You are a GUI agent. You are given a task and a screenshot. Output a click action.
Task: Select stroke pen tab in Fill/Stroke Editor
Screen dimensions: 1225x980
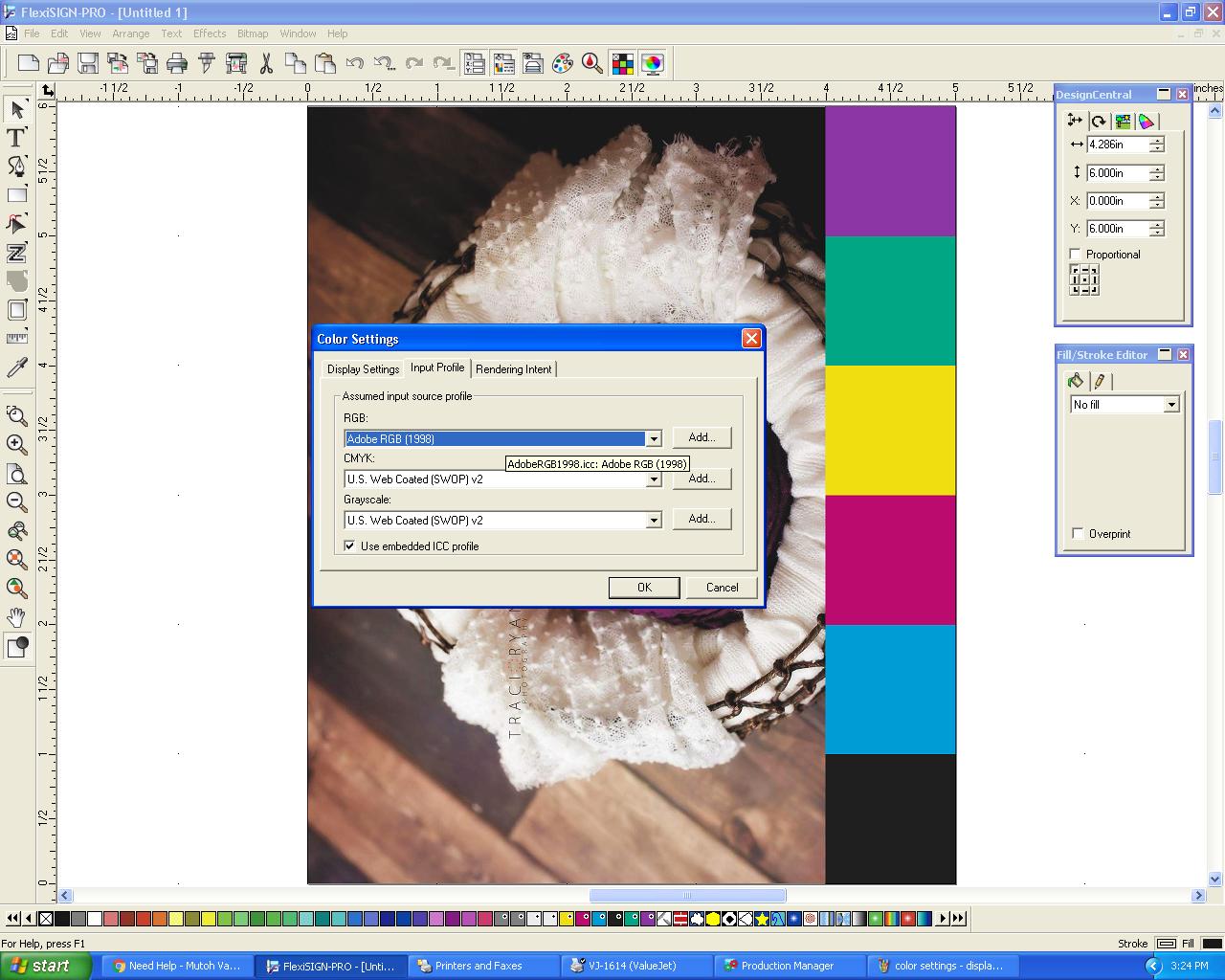coord(1100,381)
